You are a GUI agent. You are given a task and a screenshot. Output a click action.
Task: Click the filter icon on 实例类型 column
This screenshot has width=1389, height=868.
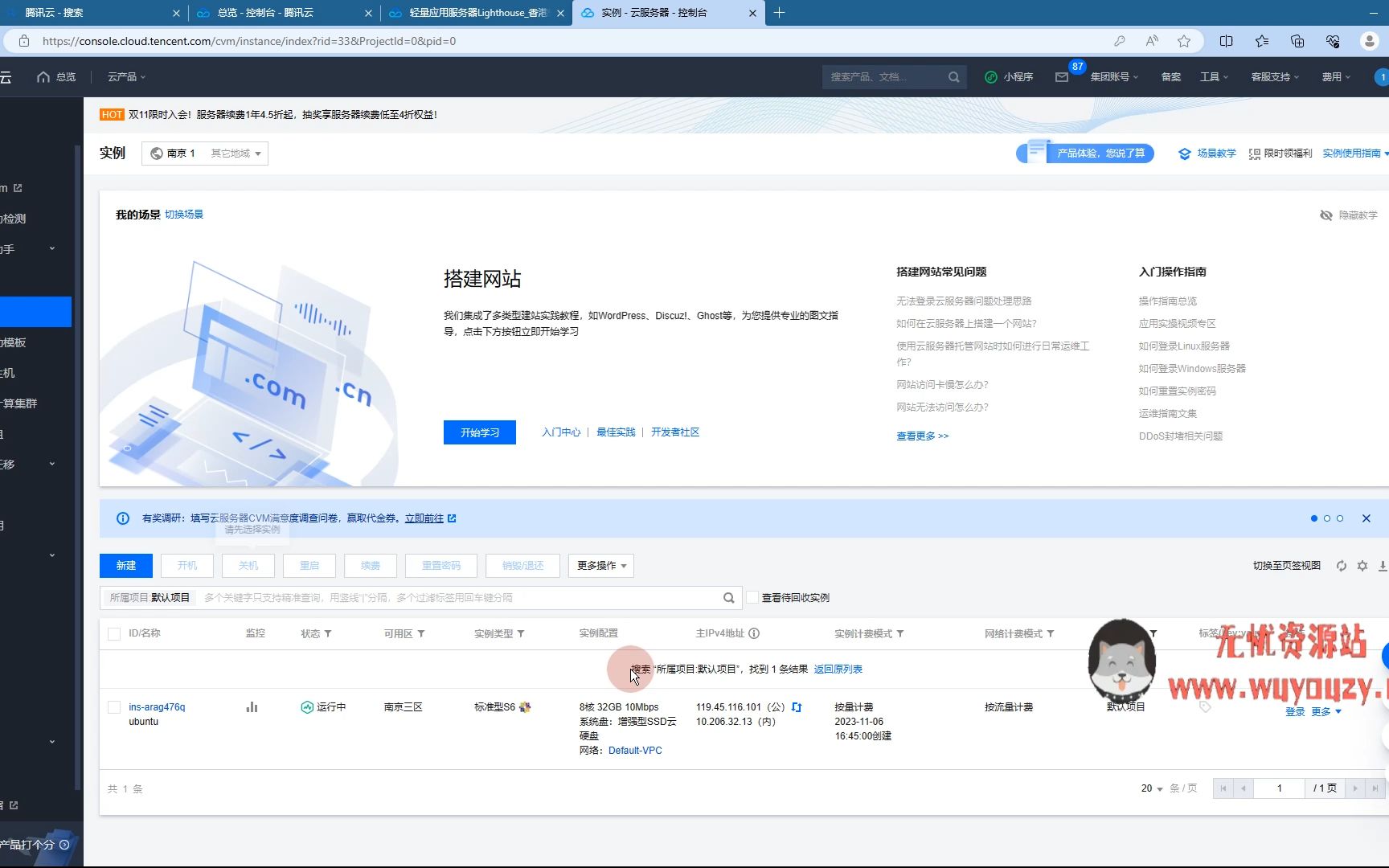pyautogui.click(x=521, y=634)
